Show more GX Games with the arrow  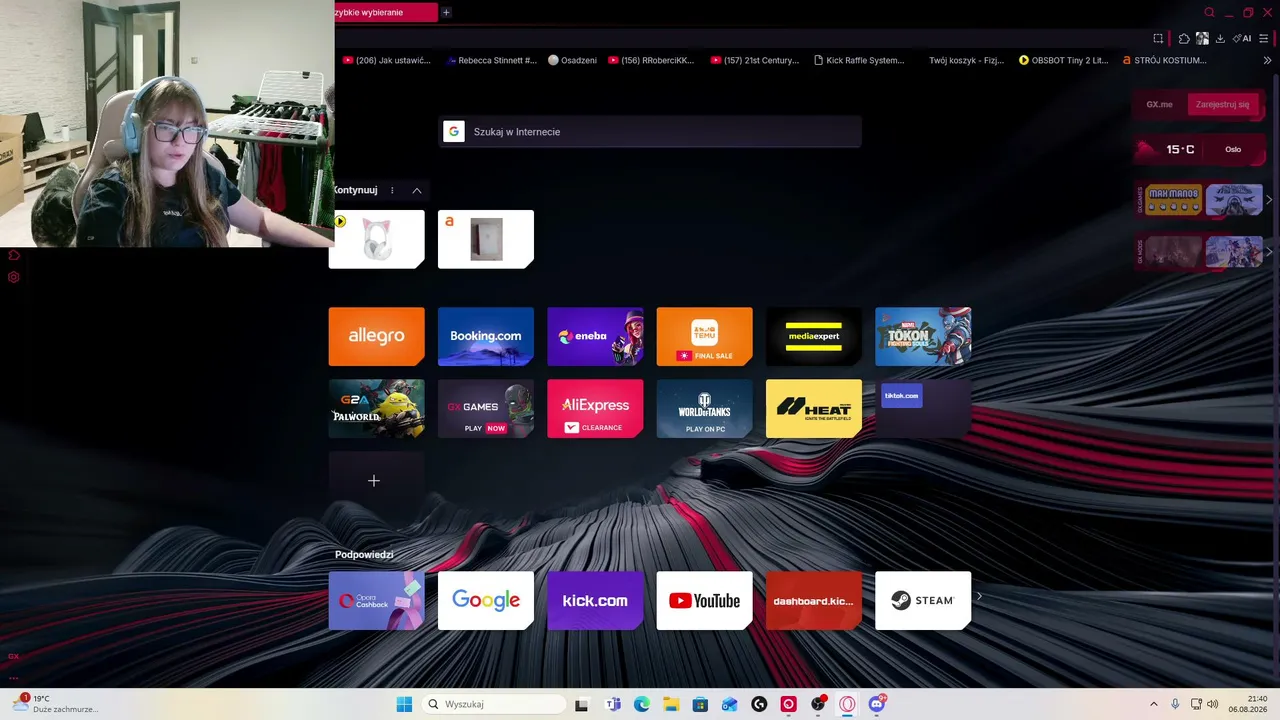1269,200
